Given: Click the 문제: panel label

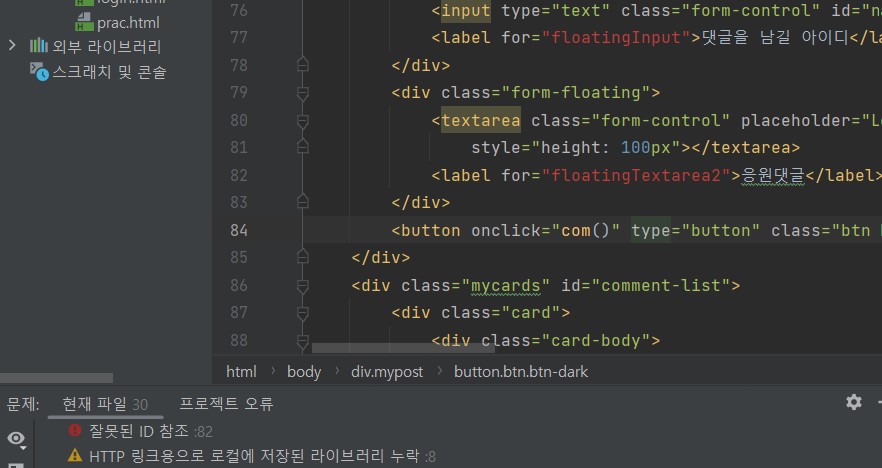Looking at the screenshot, I should pyautogui.click(x=22, y=404).
